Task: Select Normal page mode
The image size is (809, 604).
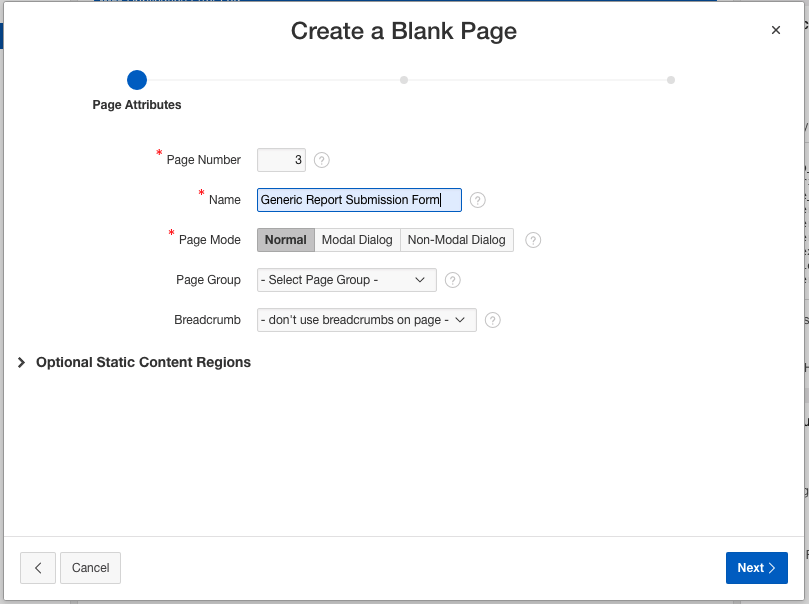Action: [x=286, y=240]
